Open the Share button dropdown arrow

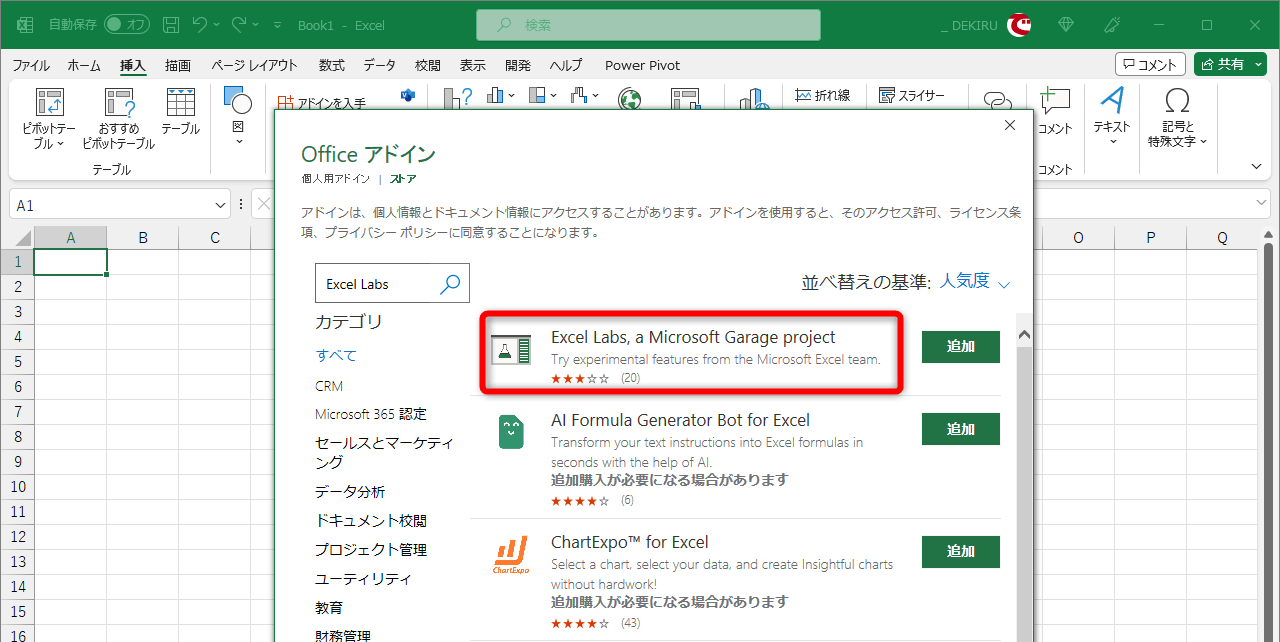tap(1258, 64)
